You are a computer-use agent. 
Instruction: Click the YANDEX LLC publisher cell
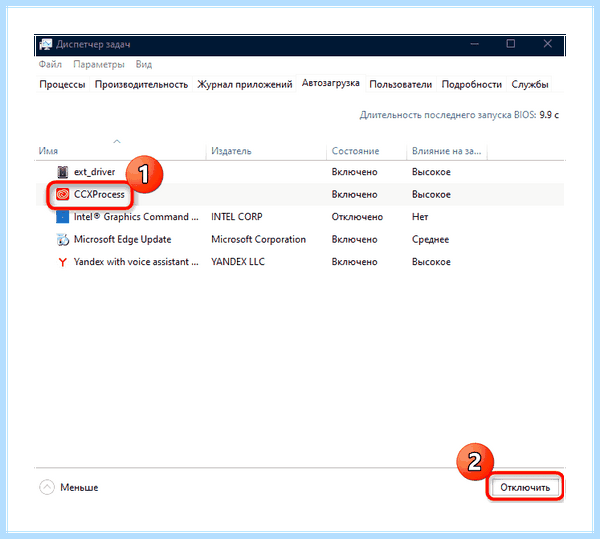[238, 262]
